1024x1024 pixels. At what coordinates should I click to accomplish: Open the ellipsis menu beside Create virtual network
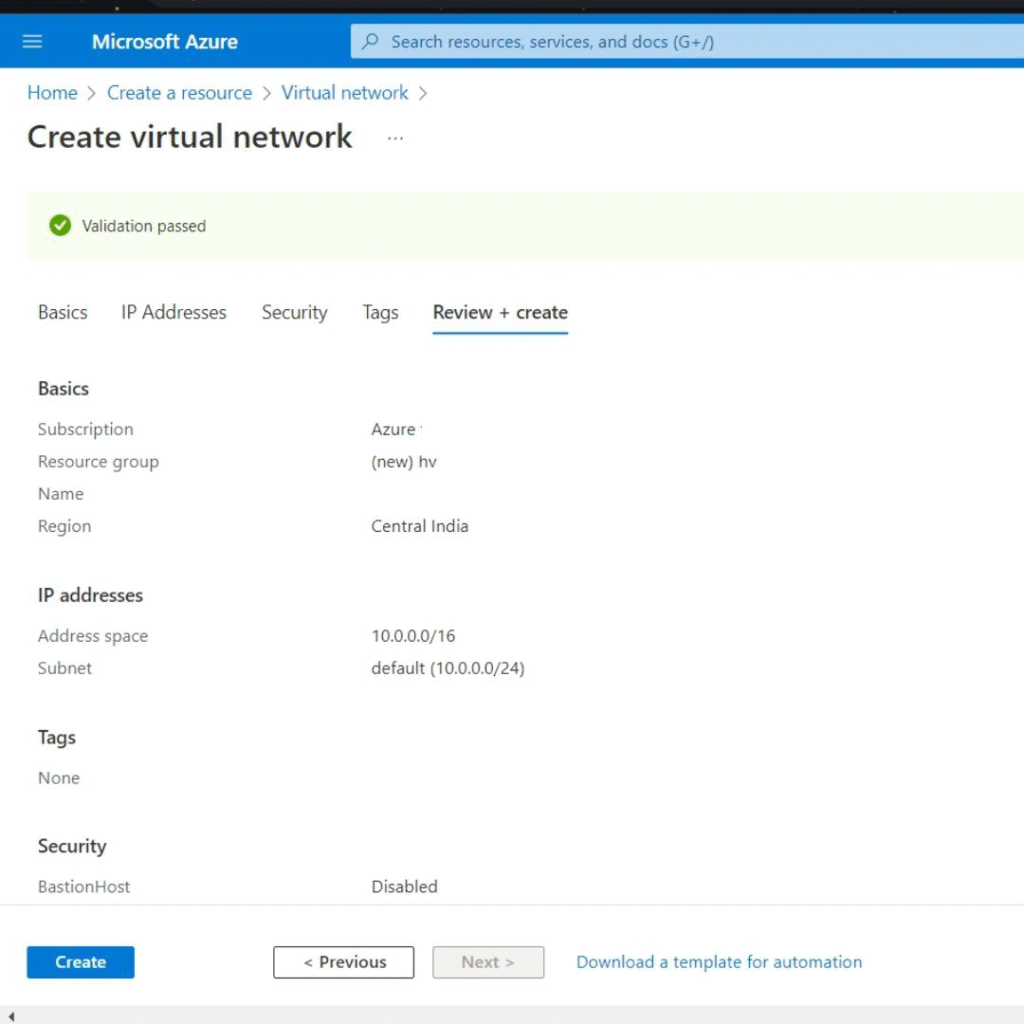(x=395, y=138)
